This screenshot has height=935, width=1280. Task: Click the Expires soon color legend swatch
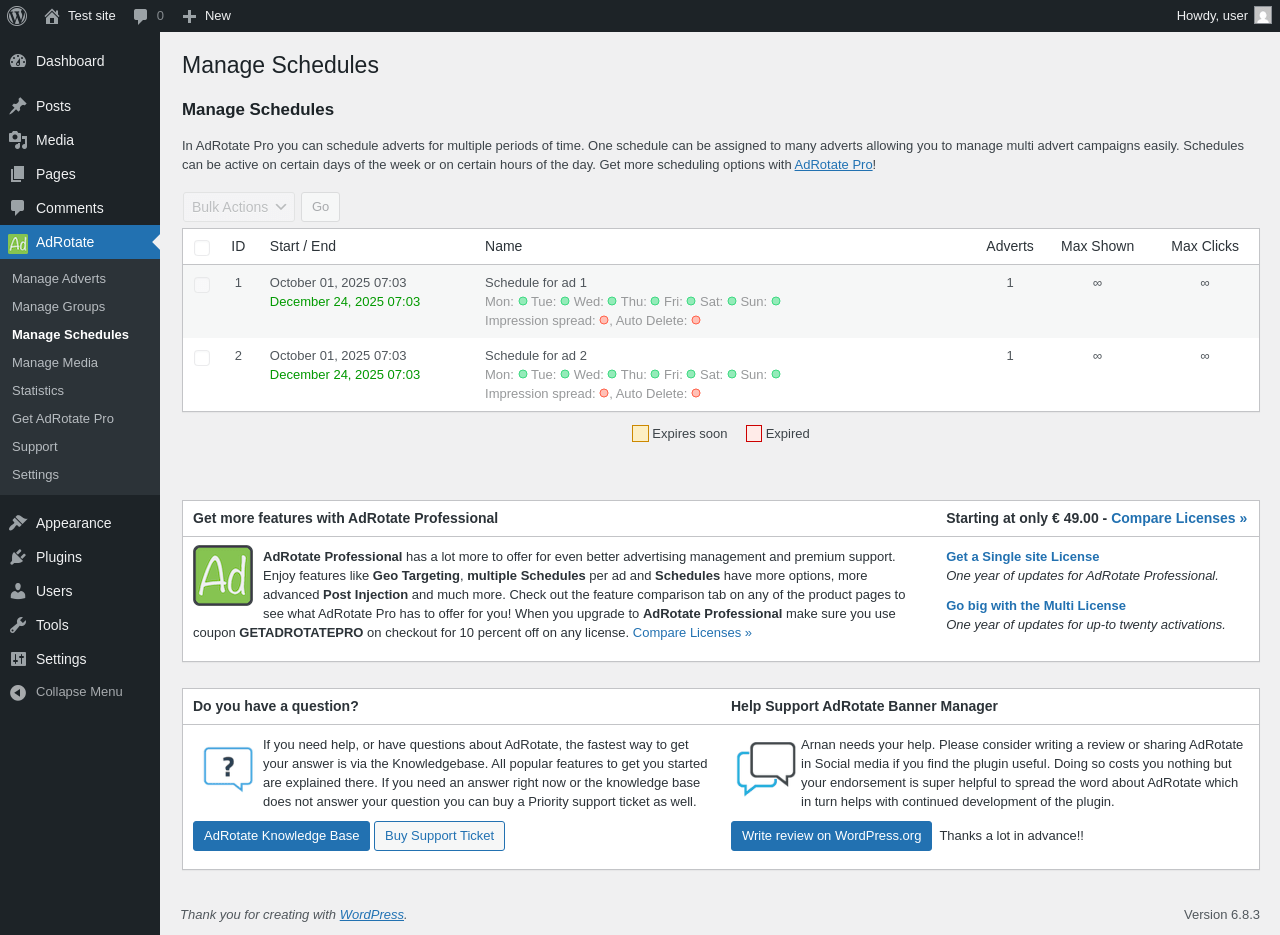point(640,434)
